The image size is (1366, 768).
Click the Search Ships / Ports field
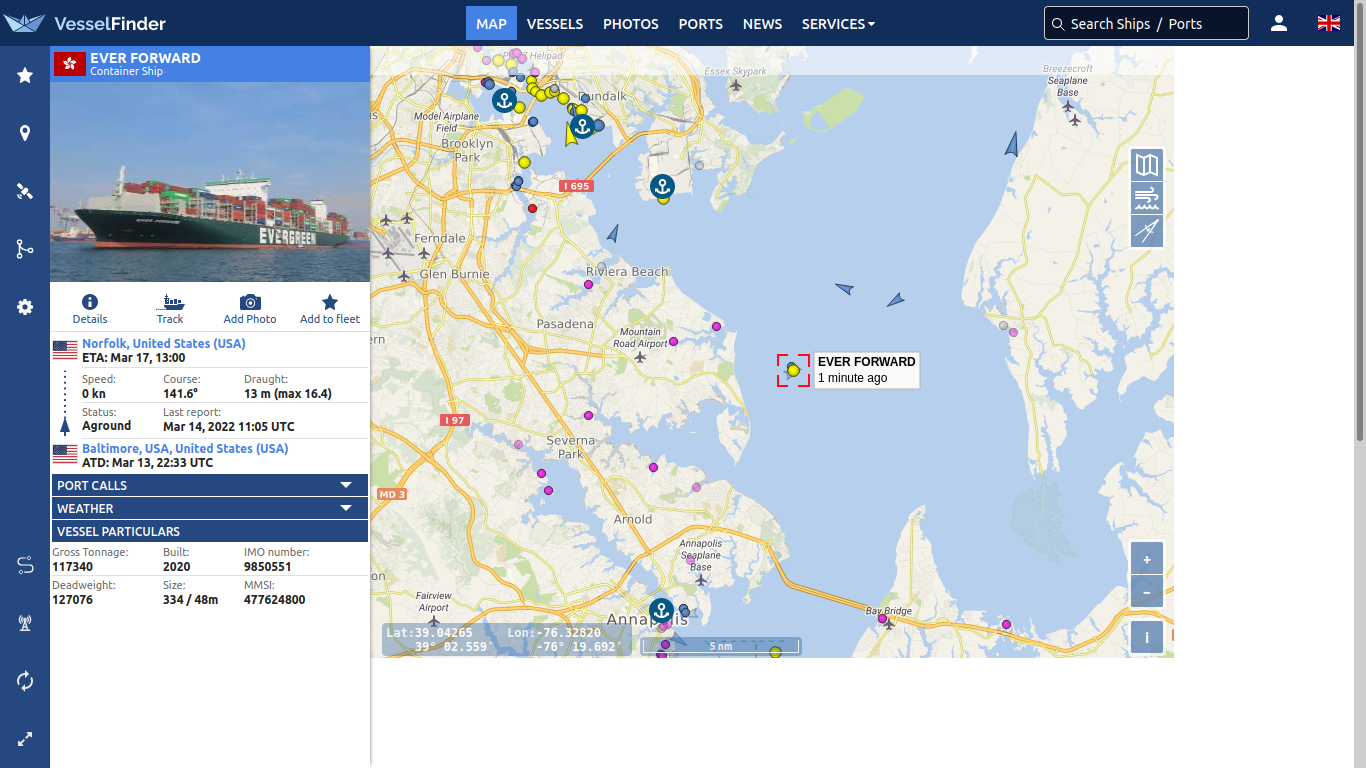pyautogui.click(x=1146, y=23)
